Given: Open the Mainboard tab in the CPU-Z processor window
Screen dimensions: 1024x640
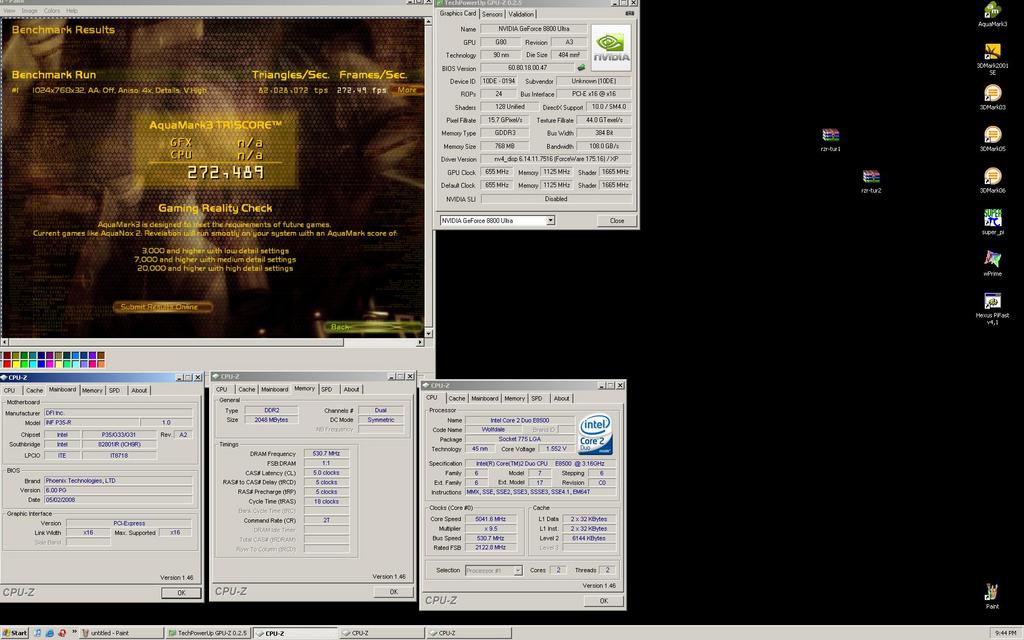Looking at the screenshot, I should (x=485, y=398).
